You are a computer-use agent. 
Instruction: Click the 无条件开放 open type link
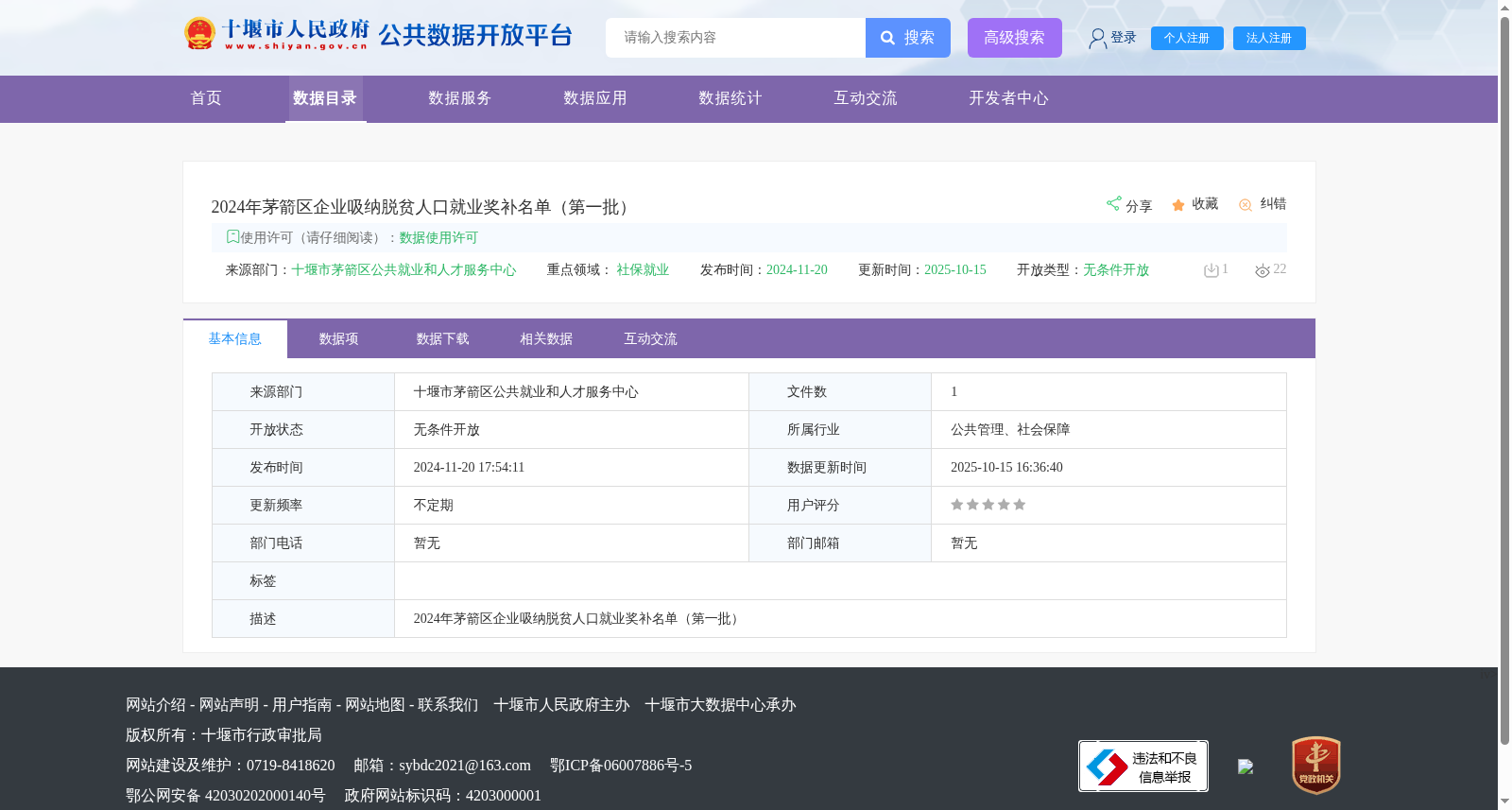click(x=1116, y=270)
